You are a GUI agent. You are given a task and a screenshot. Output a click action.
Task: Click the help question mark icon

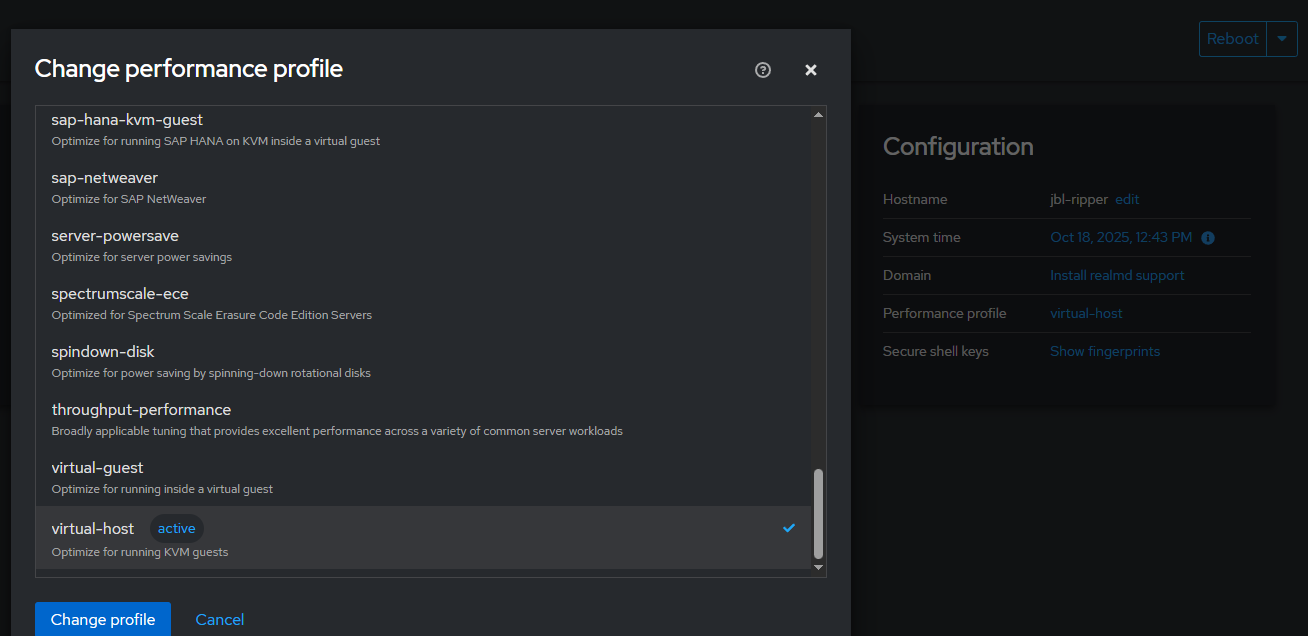pyautogui.click(x=763, y=70)
